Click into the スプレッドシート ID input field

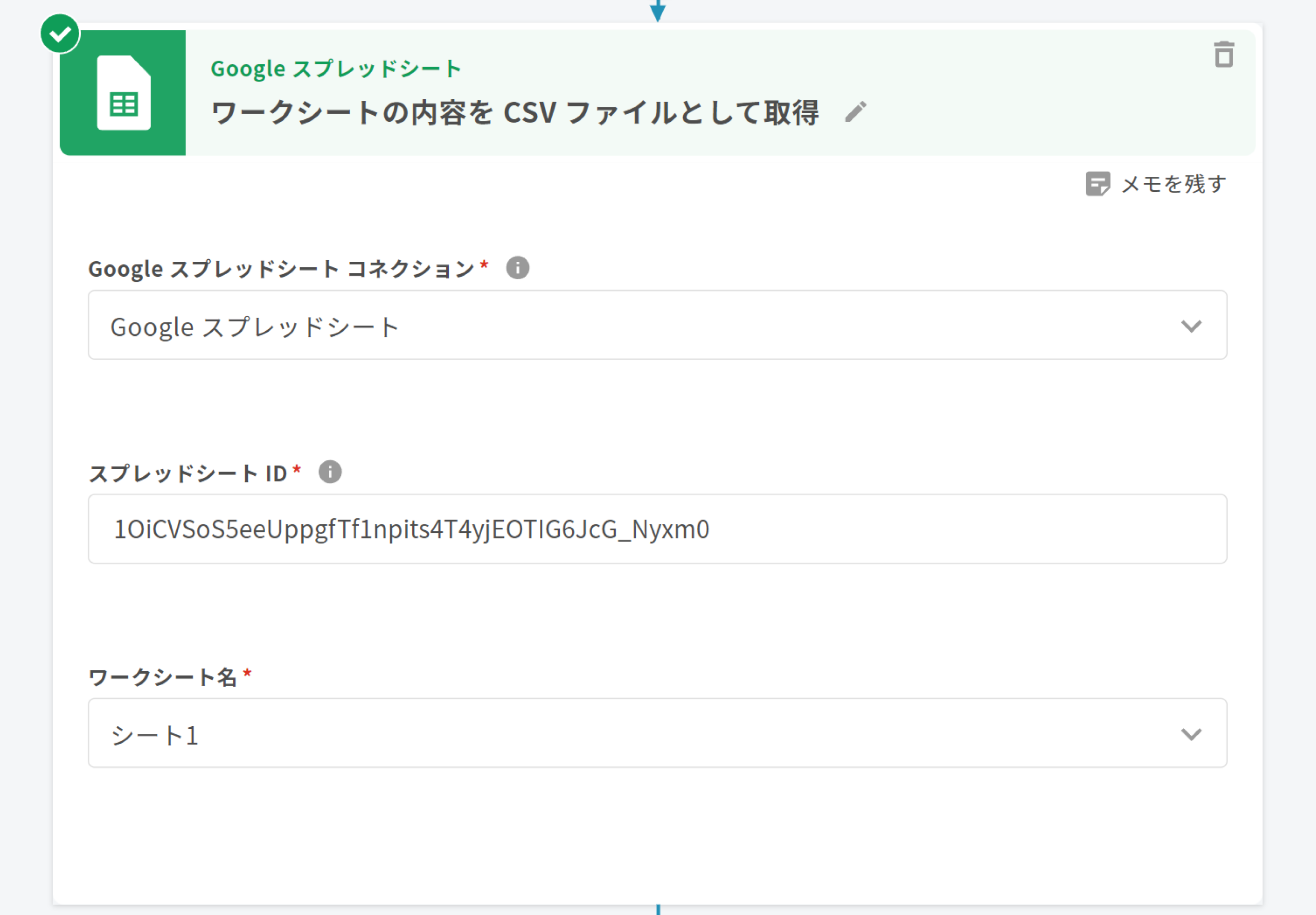[x=656, y=529]
